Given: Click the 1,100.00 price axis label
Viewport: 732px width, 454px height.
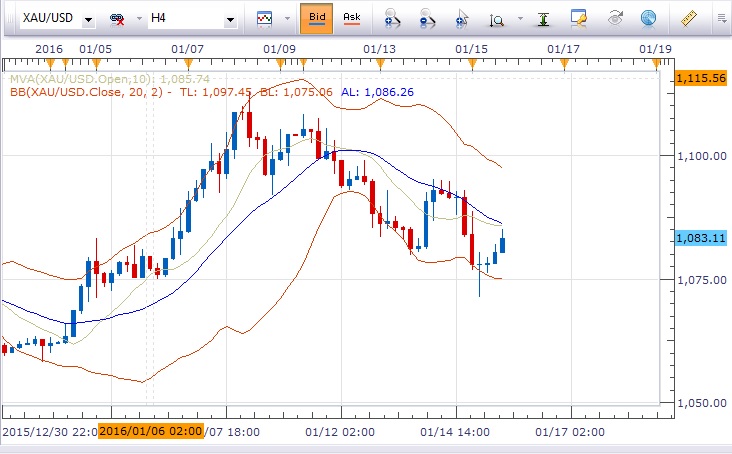Looking at the screenshot, I should pos(702,156).
